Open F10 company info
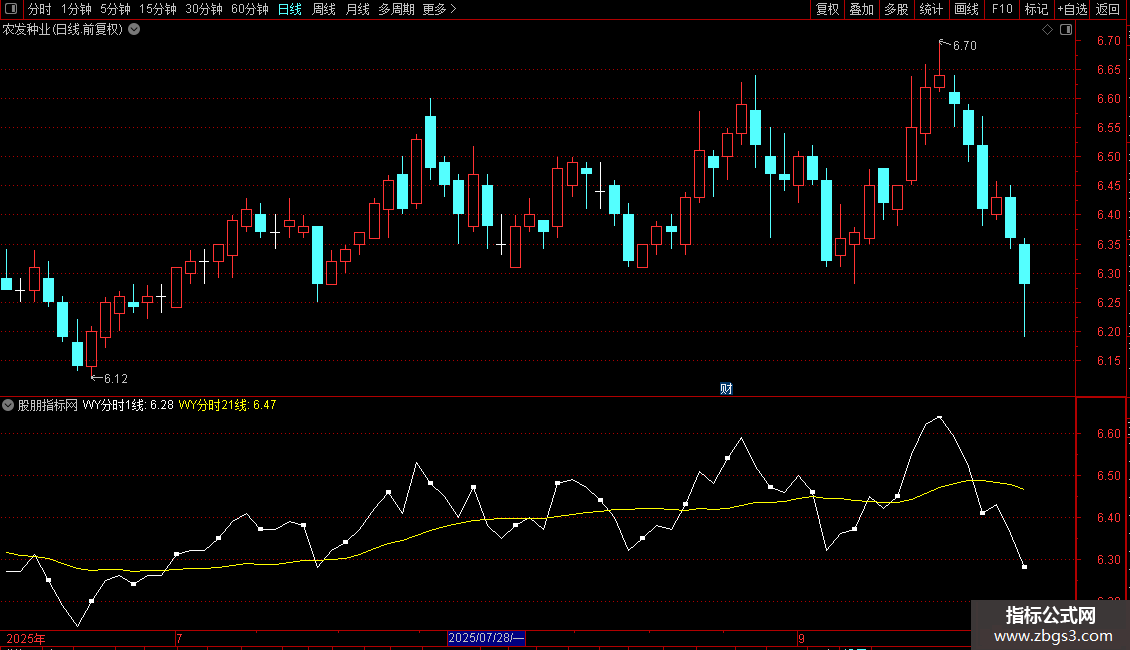The height and width of the screenshot is (650, 1130). (1002, 9)
